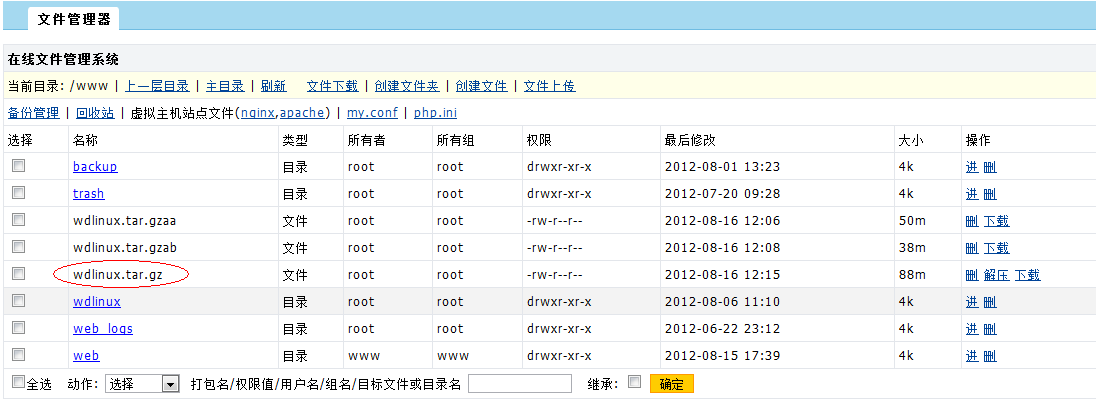
Task: Refresh the listing with 刷新
Action: (273, 86)
